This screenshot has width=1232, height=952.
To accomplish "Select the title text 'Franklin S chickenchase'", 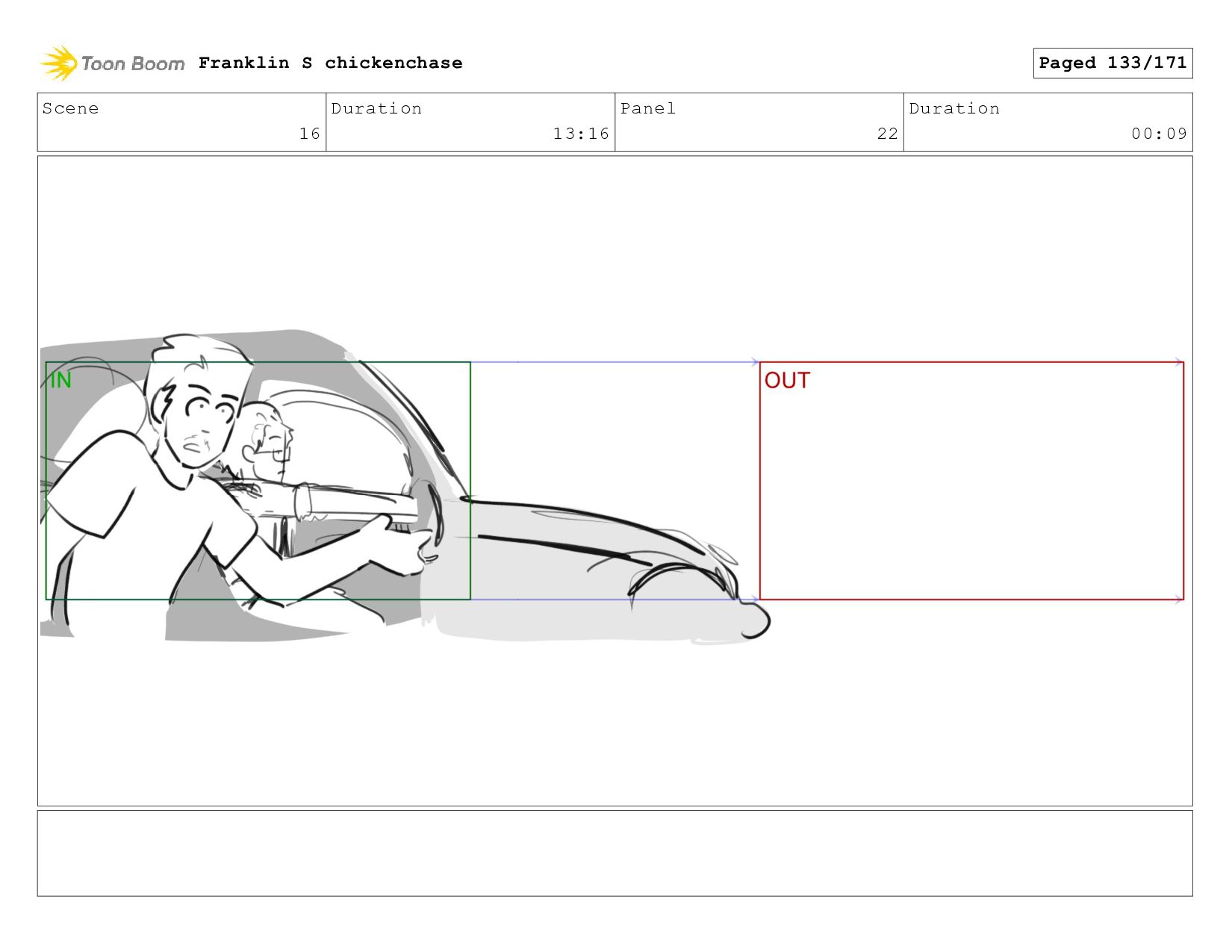I will [x=330, y=63].
